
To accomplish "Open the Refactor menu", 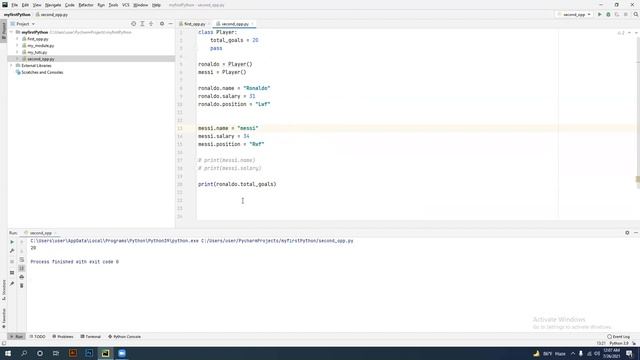I will [86, 5].
